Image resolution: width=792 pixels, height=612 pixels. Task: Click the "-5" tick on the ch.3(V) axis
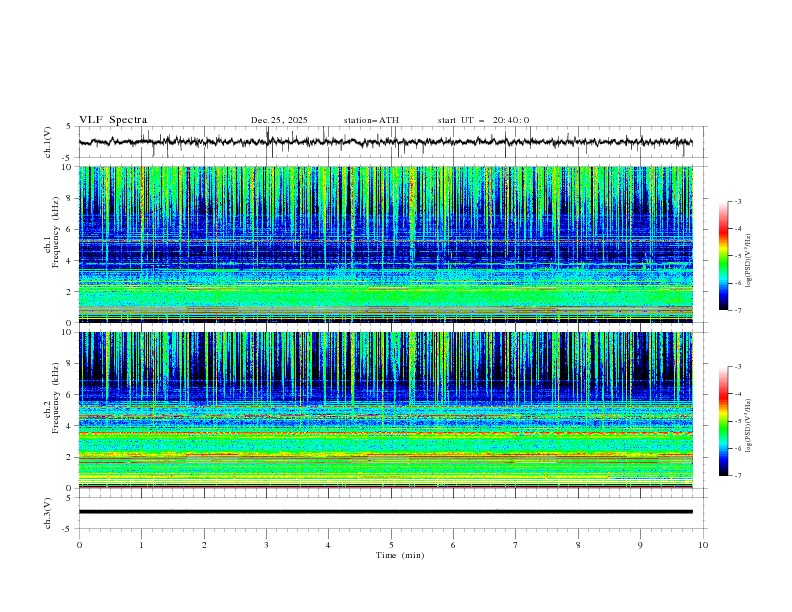tap(68, 529)
